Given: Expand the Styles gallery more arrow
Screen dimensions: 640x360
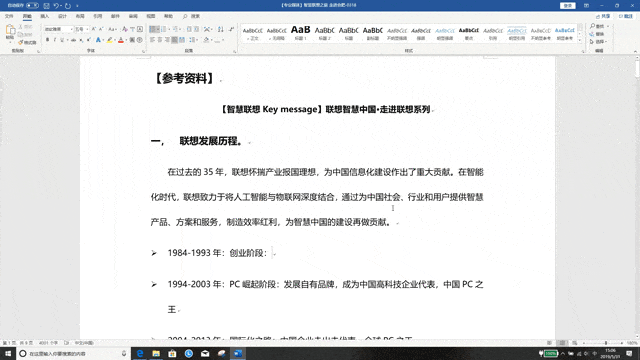Looking at the screenshot, I should pyautogui.click(x=580, y=40).
